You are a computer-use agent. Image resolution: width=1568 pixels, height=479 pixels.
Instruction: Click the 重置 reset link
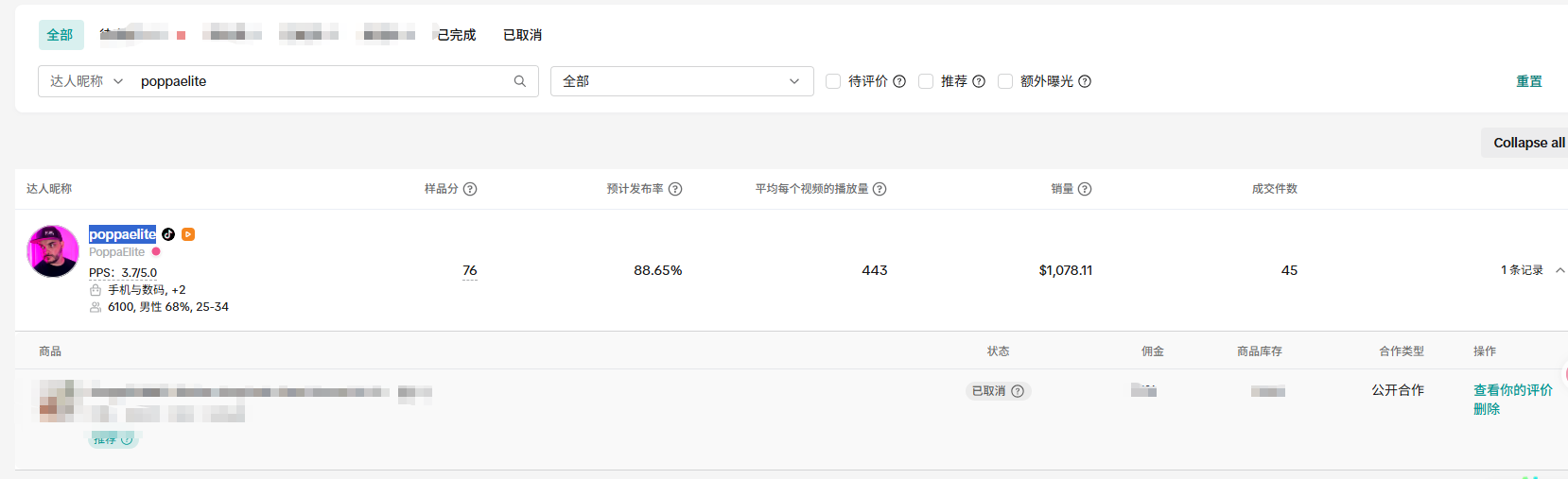click(1529, 81)
